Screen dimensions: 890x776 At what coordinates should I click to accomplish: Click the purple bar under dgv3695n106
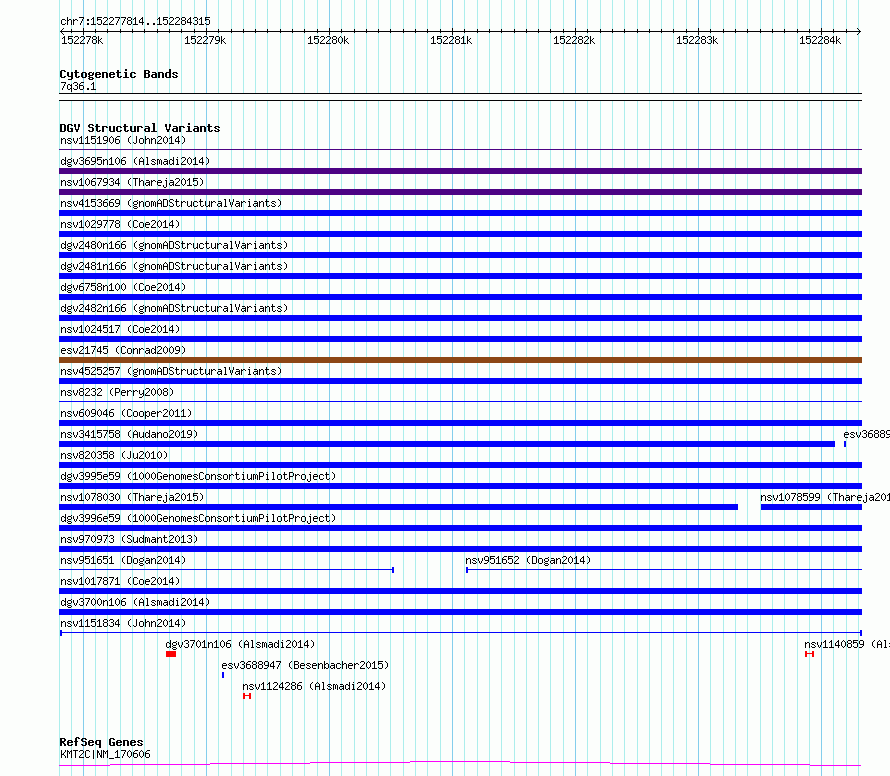click(x=460, y=171)
